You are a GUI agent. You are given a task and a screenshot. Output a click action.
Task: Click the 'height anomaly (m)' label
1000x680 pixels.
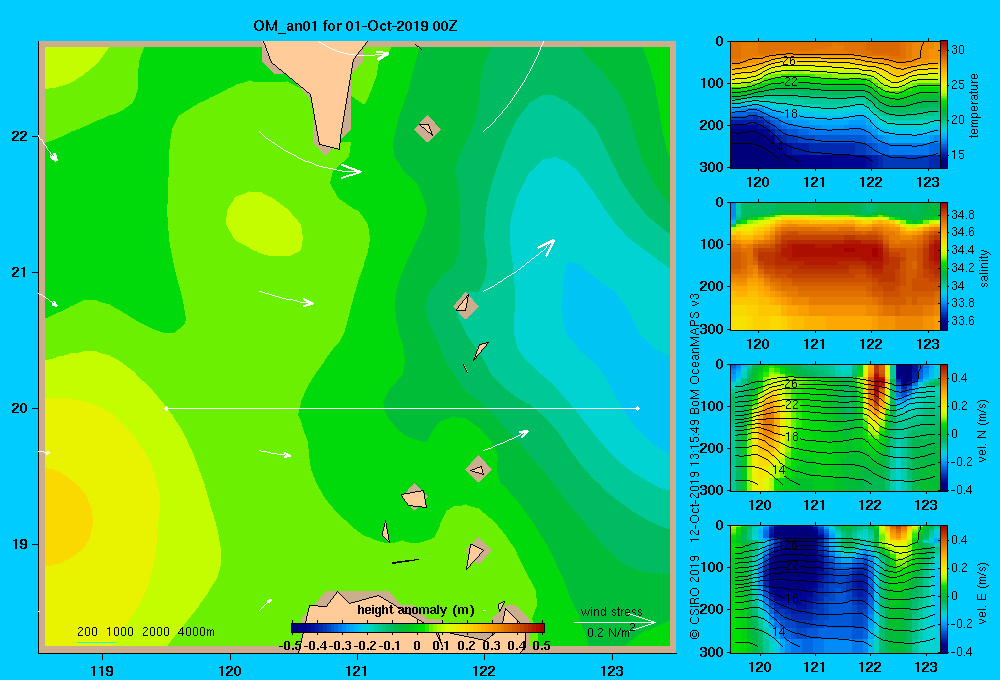[416, 610]
